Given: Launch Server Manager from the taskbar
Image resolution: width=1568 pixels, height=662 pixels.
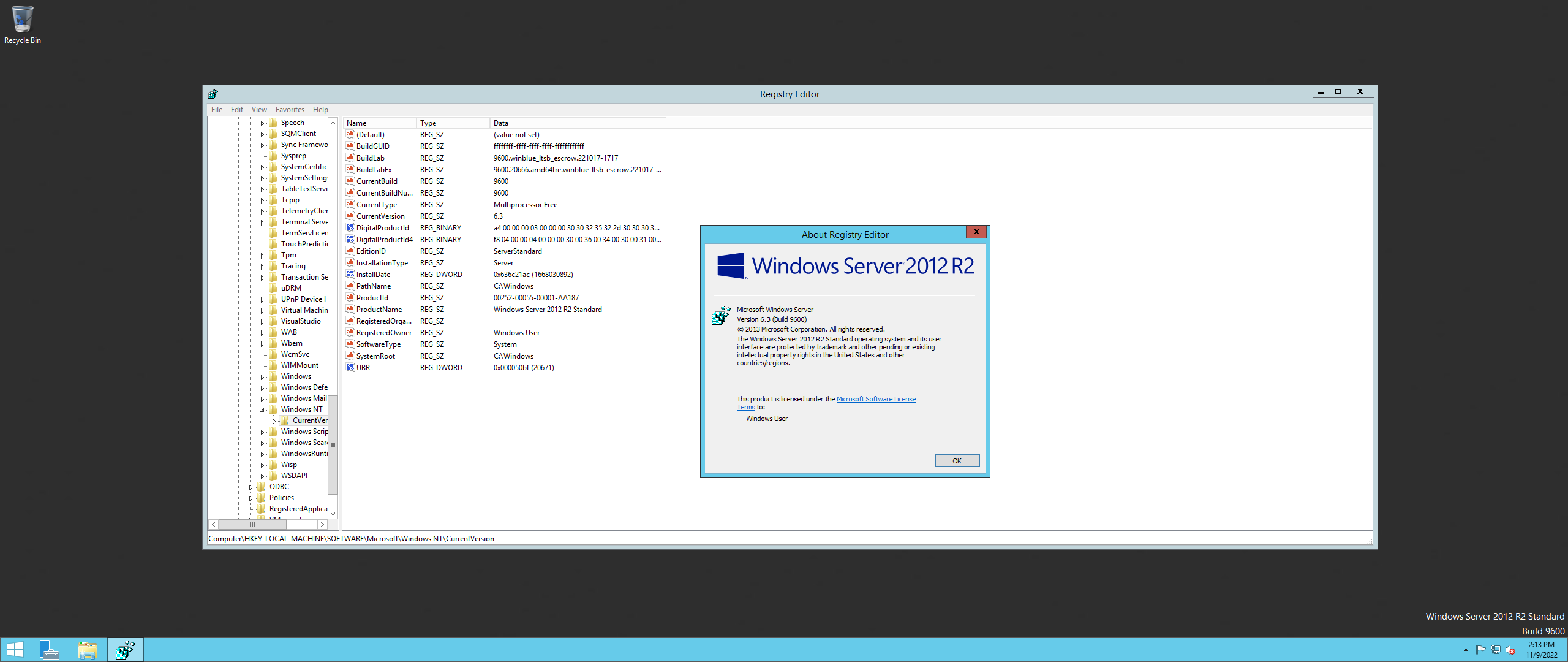Looking at the screenshot, I should [50, 650].
